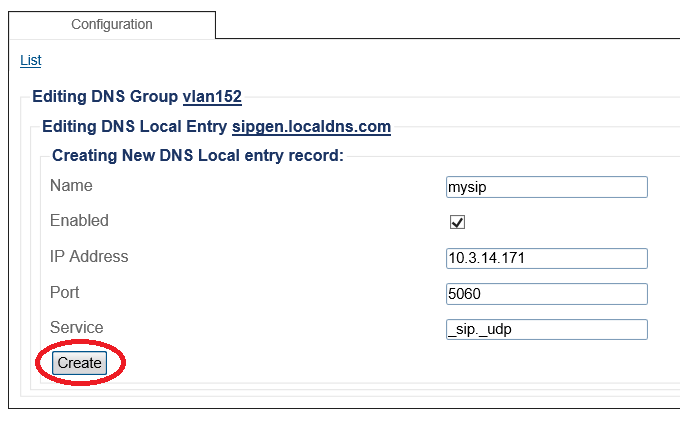Click the Service label text
Image resolution: width=680 pixels, height=423 pixels.
(x=76, y=328)
